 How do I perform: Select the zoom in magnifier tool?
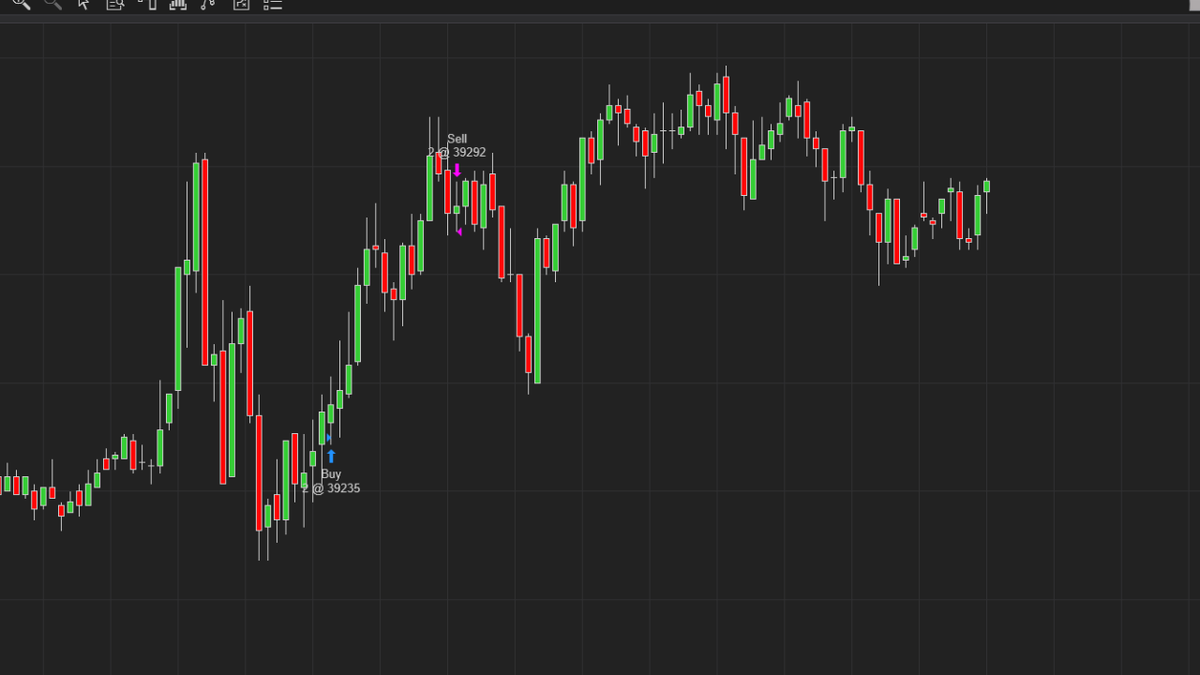(x=21, y=4)
